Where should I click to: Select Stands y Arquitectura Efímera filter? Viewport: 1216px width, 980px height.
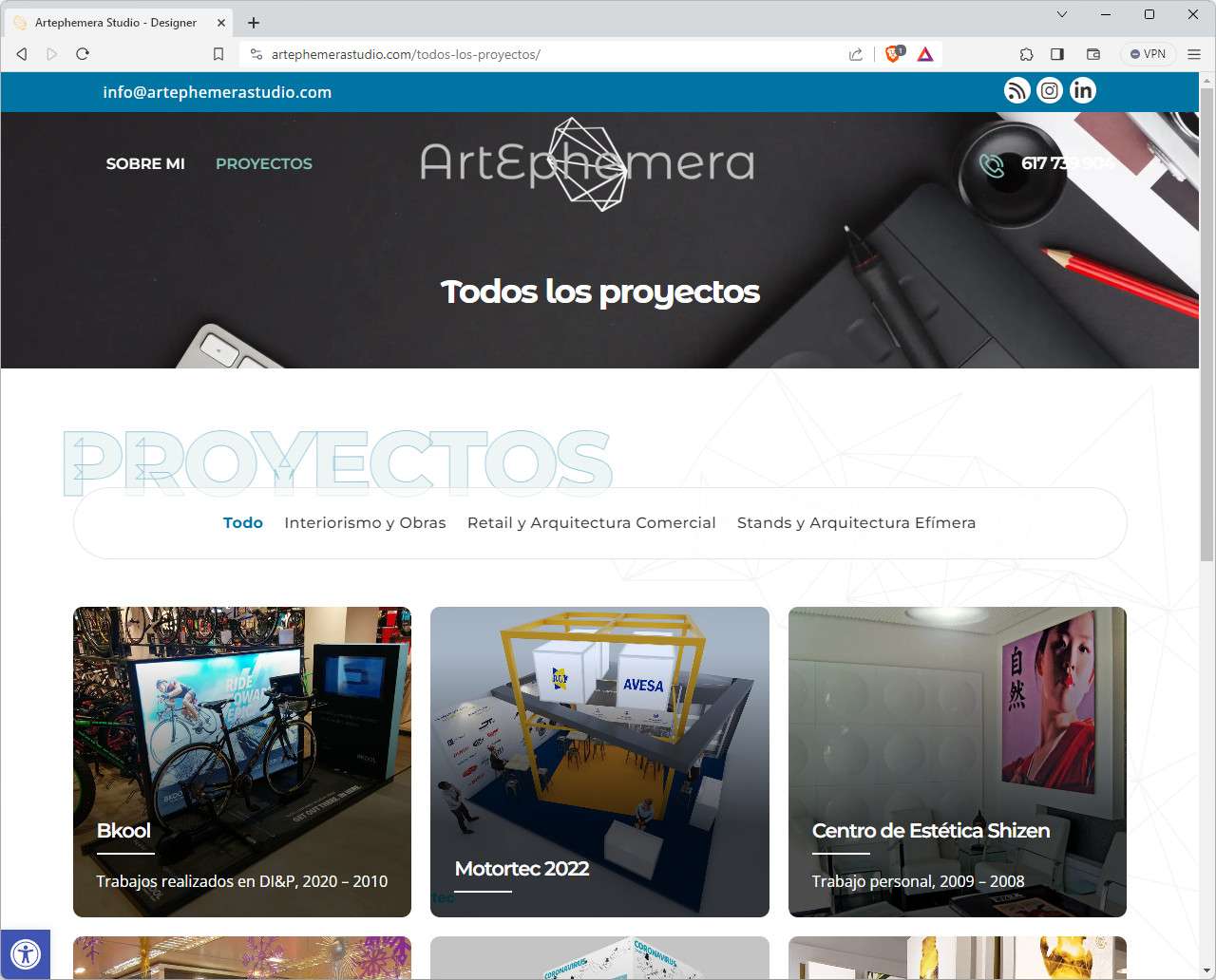pos(856,522)
